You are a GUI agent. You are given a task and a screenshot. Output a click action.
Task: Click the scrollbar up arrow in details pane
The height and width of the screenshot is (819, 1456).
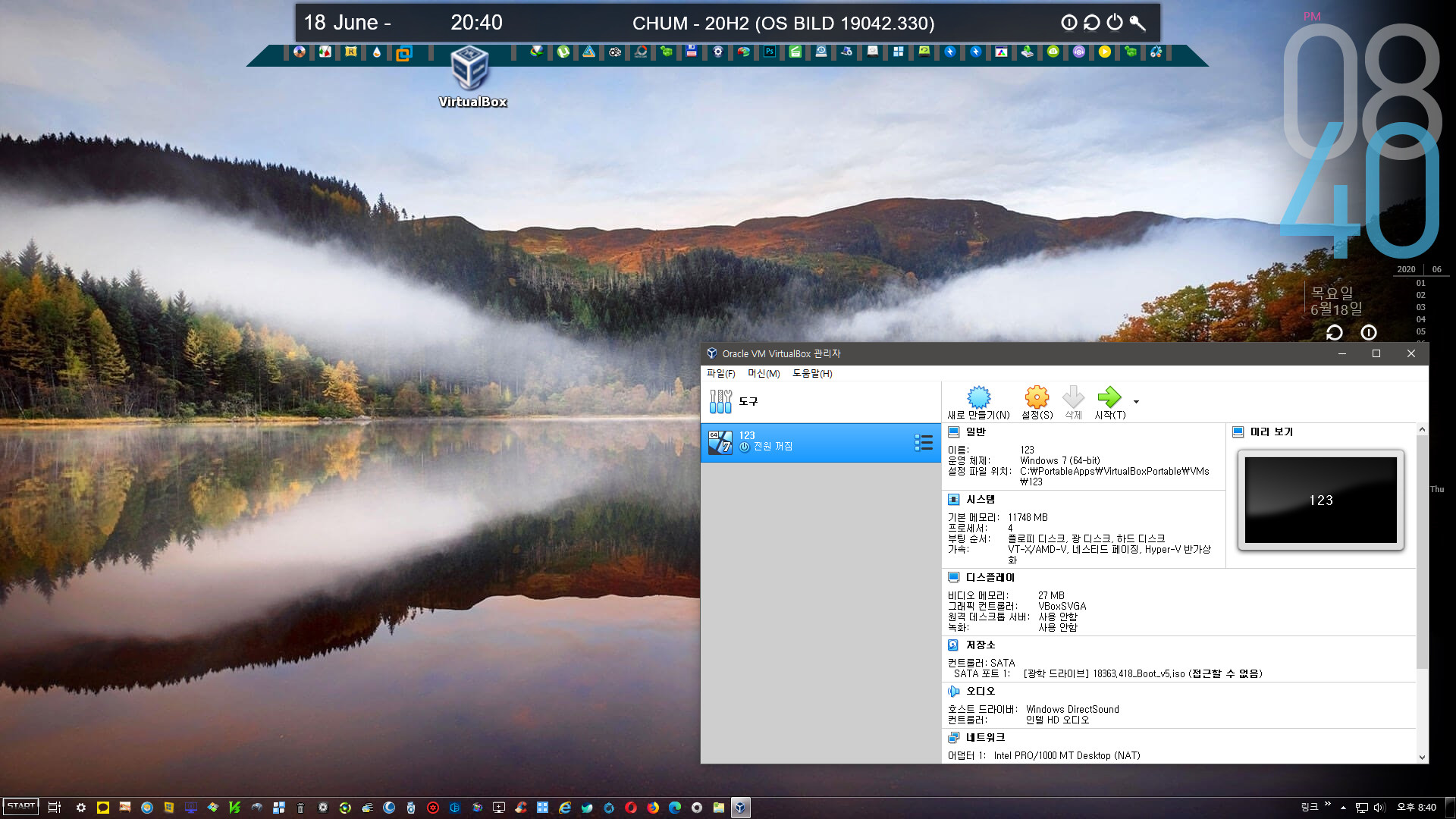coord(1422,430)
